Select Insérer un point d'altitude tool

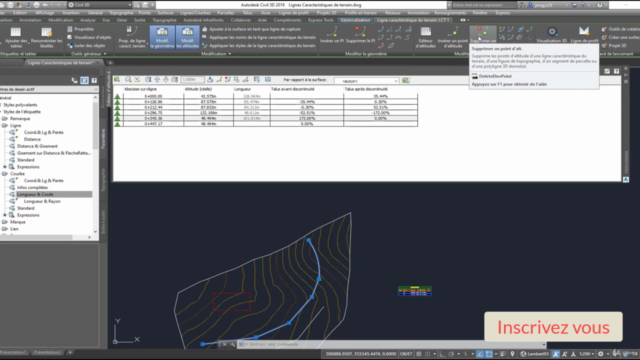pos(453,37)
